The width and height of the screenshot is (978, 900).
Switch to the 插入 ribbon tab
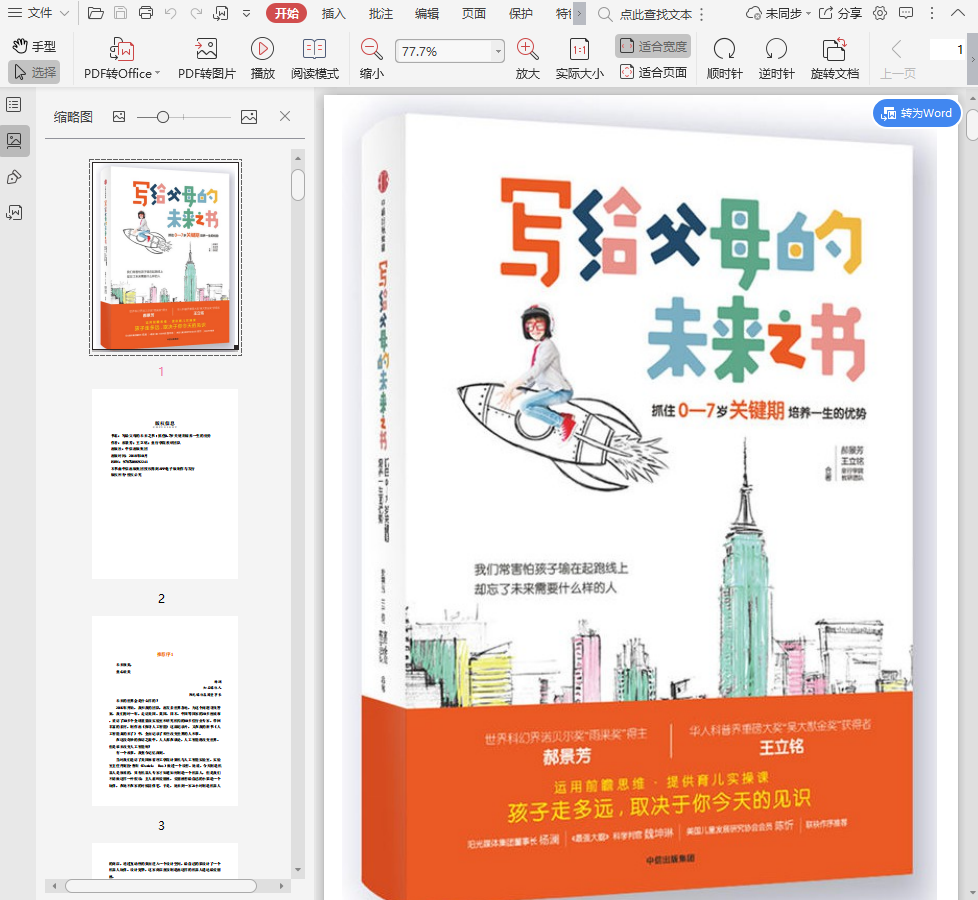click(333, 13)
